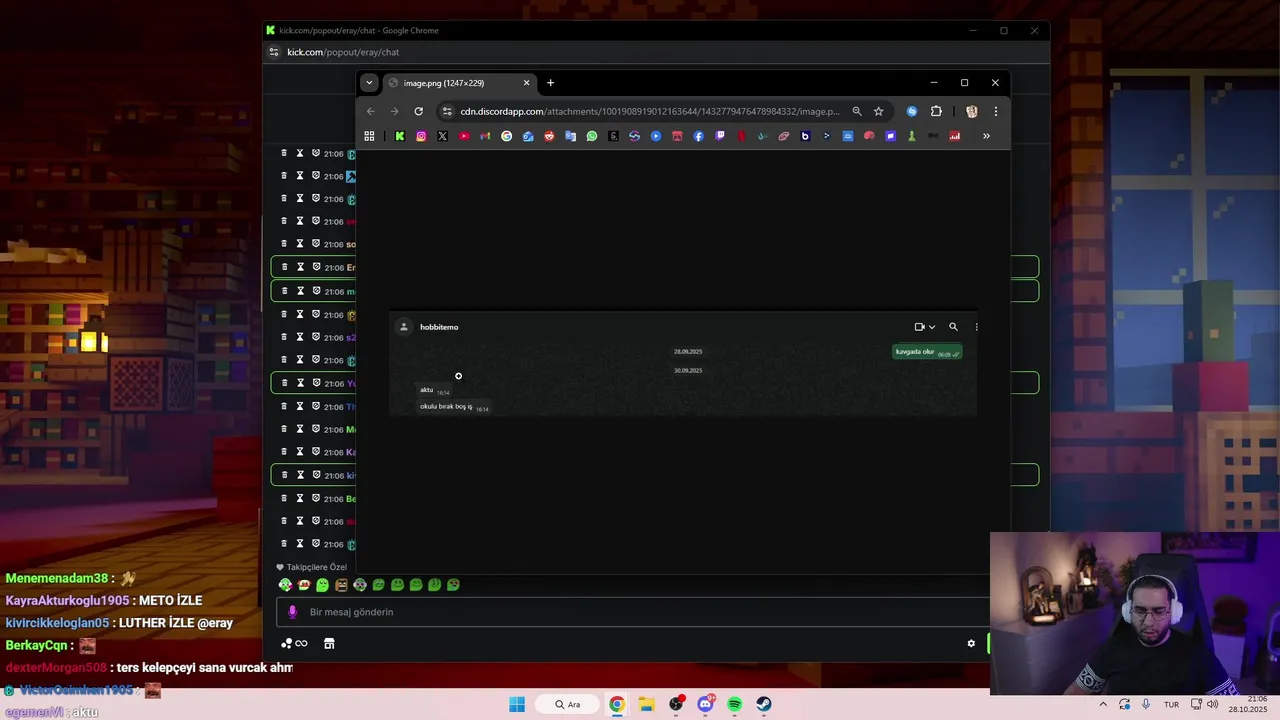
Task: Open Spotify from the taskbar
Action: pyautogui.click(x=734, y=704)
